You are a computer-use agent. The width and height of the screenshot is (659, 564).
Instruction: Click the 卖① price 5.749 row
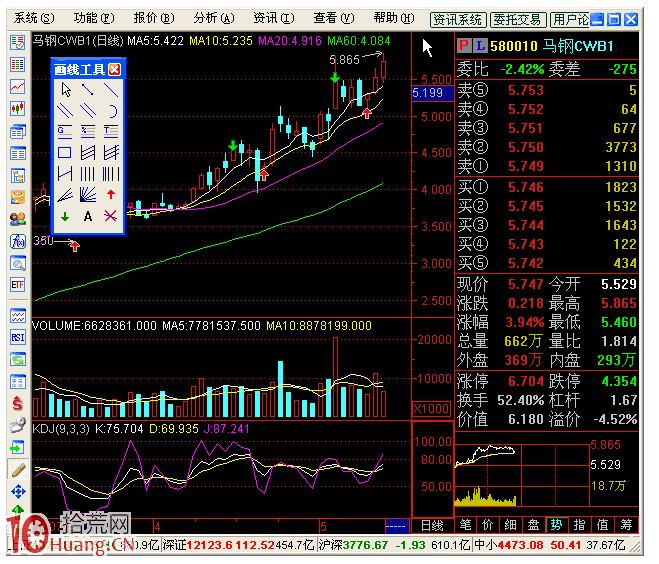pyautogui.click(x=547, y=166)
